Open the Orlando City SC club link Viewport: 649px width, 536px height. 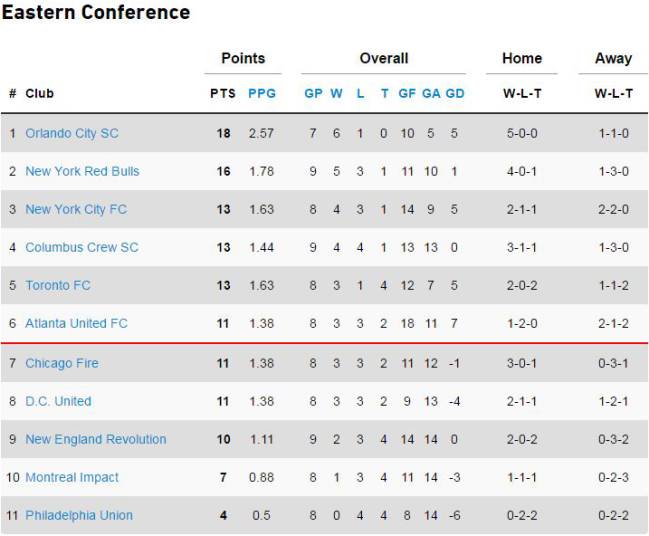point(72,134)
